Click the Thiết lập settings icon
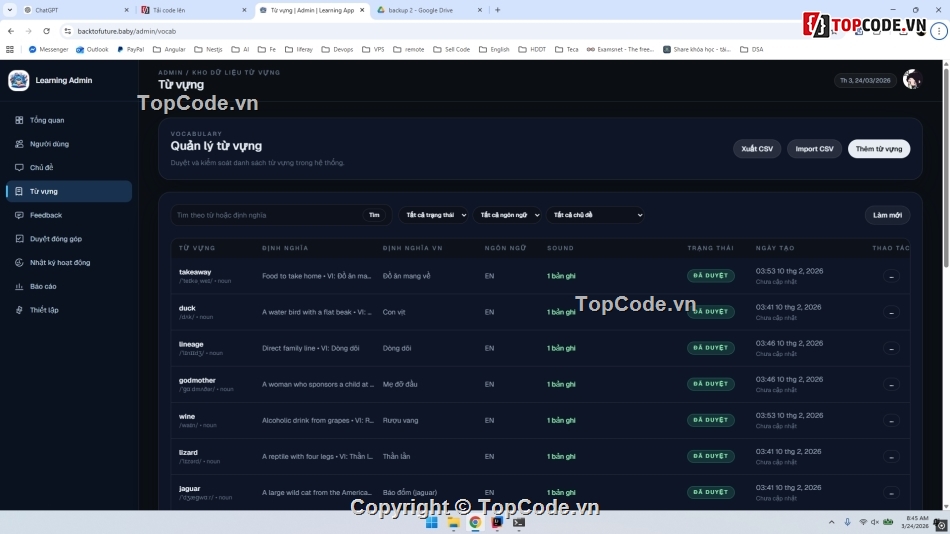Screen dimensions: 950x534 (x=19, y=310)
